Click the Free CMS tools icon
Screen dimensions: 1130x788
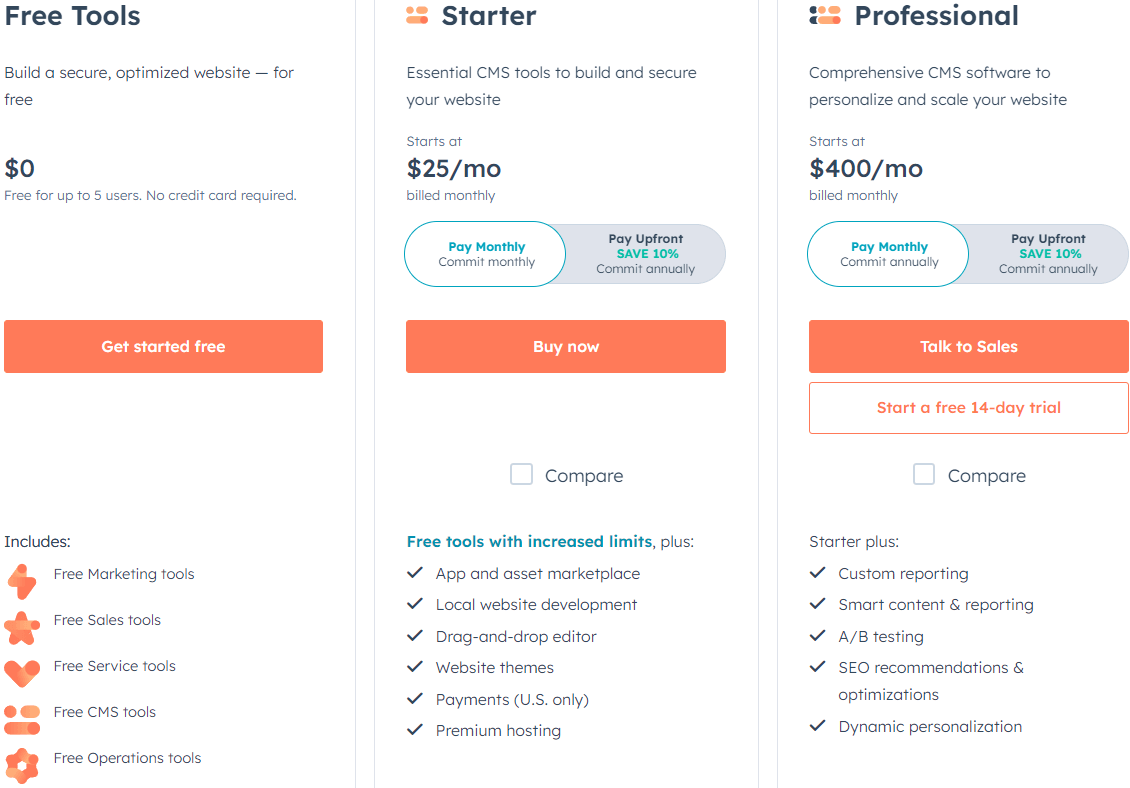click(21, 717)
